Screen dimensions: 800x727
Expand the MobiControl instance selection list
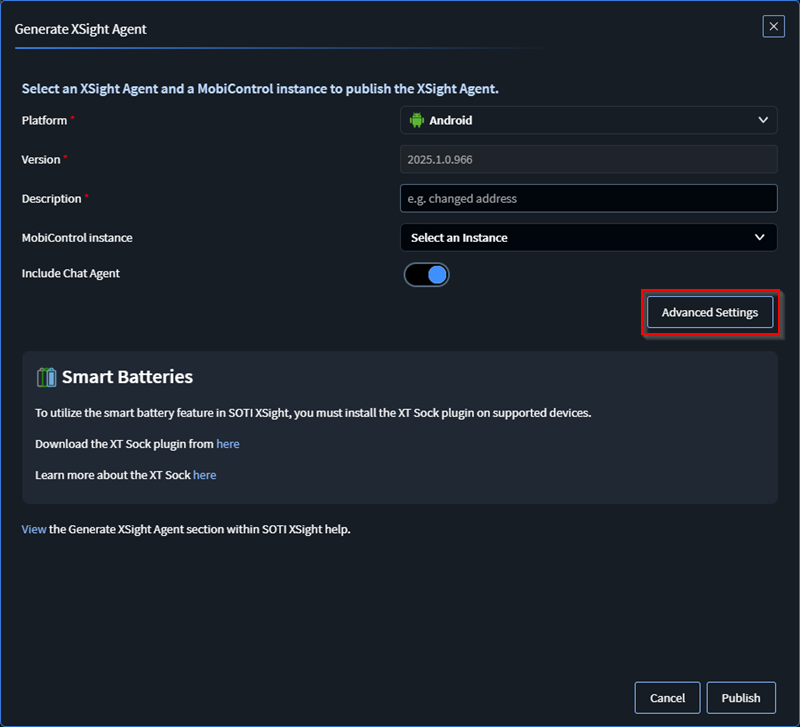tap(589, 237)
